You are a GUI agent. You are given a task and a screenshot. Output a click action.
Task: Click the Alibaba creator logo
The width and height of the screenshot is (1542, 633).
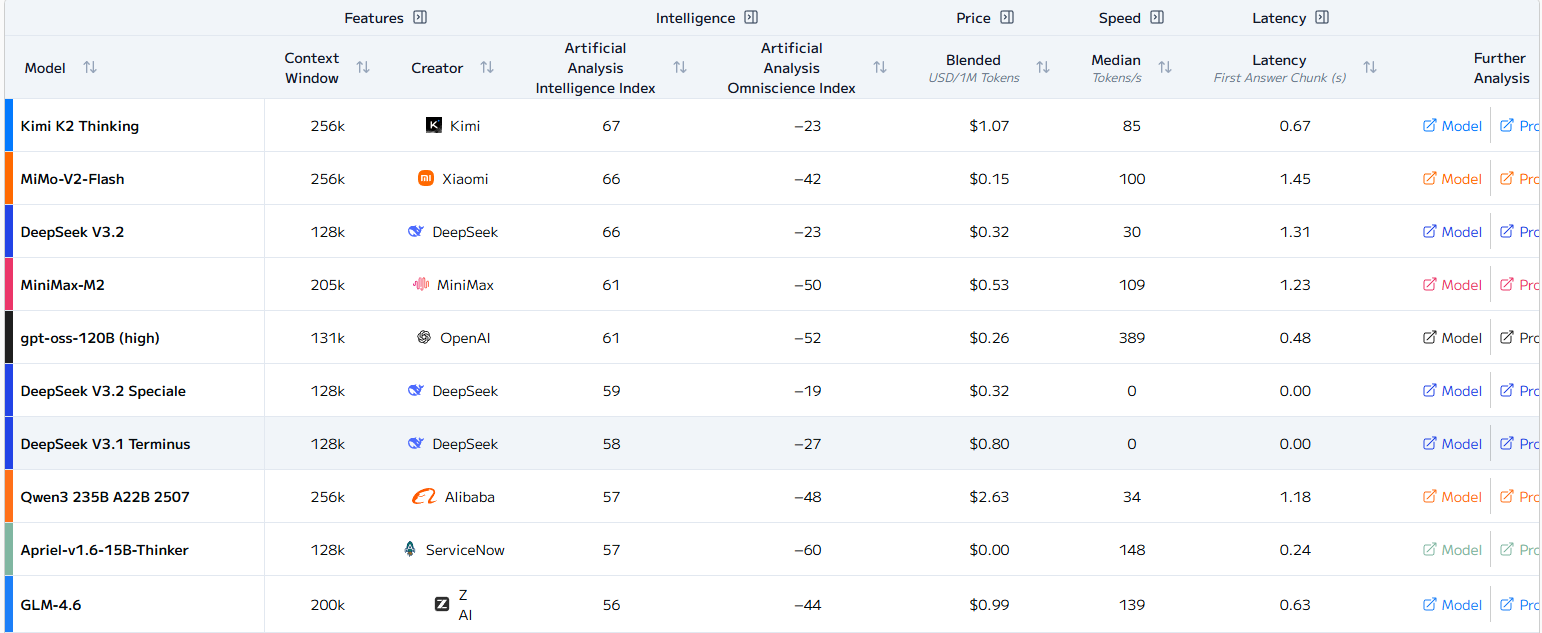tap(424, 497)
